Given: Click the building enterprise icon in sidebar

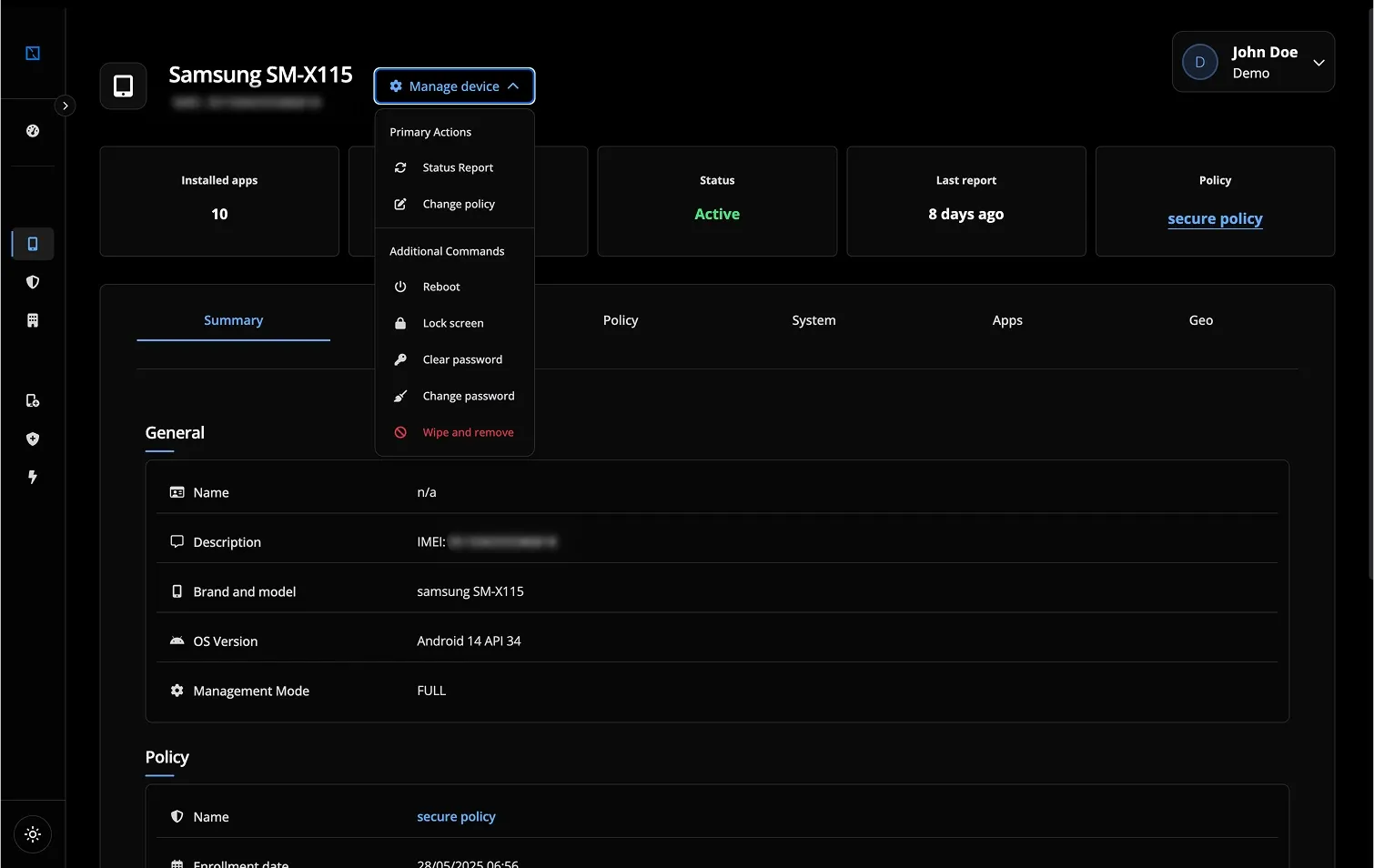Looking at the screenshot, I should (x=33, y=320).
